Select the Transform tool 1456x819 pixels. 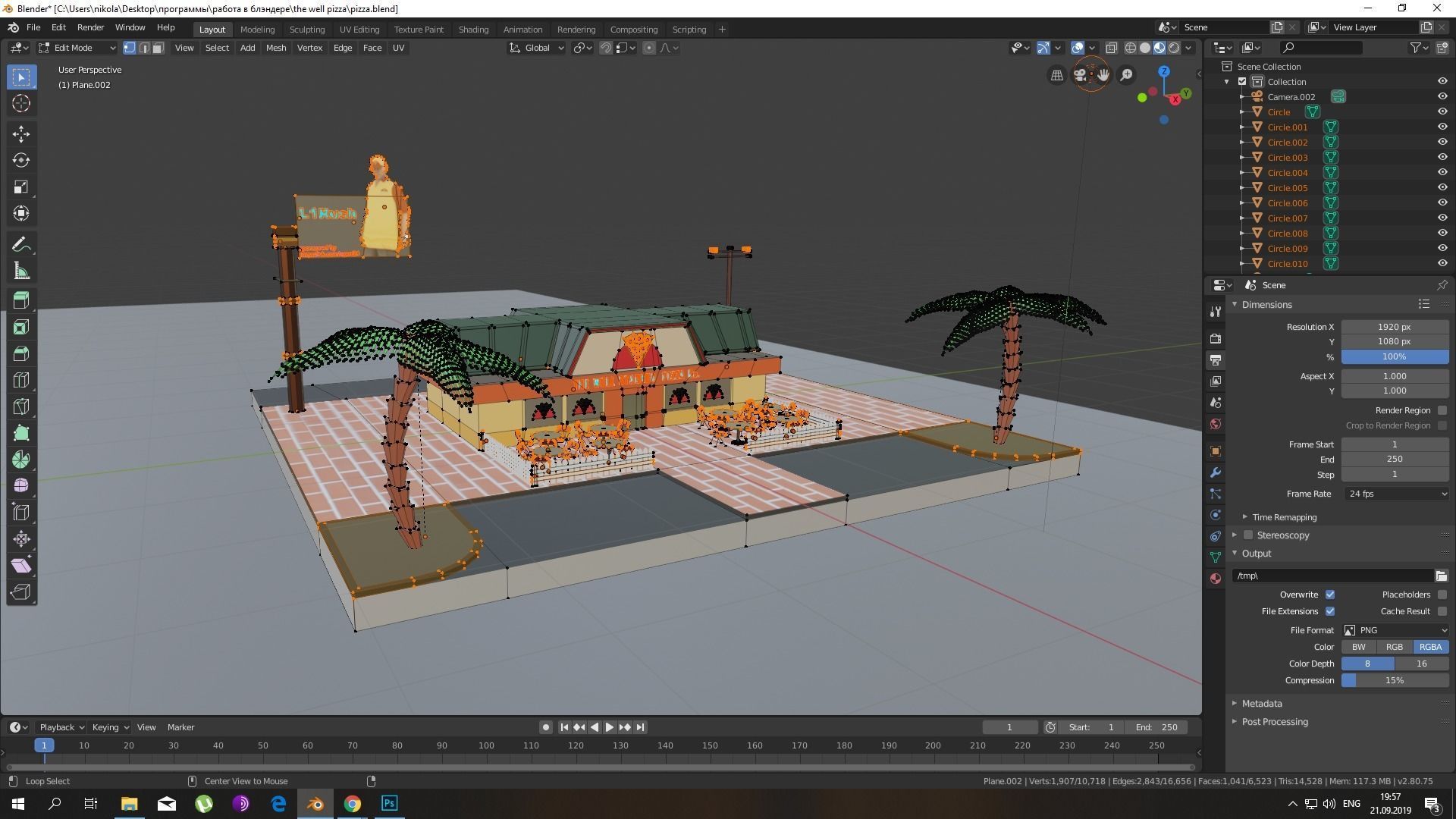tap(21, 213)
